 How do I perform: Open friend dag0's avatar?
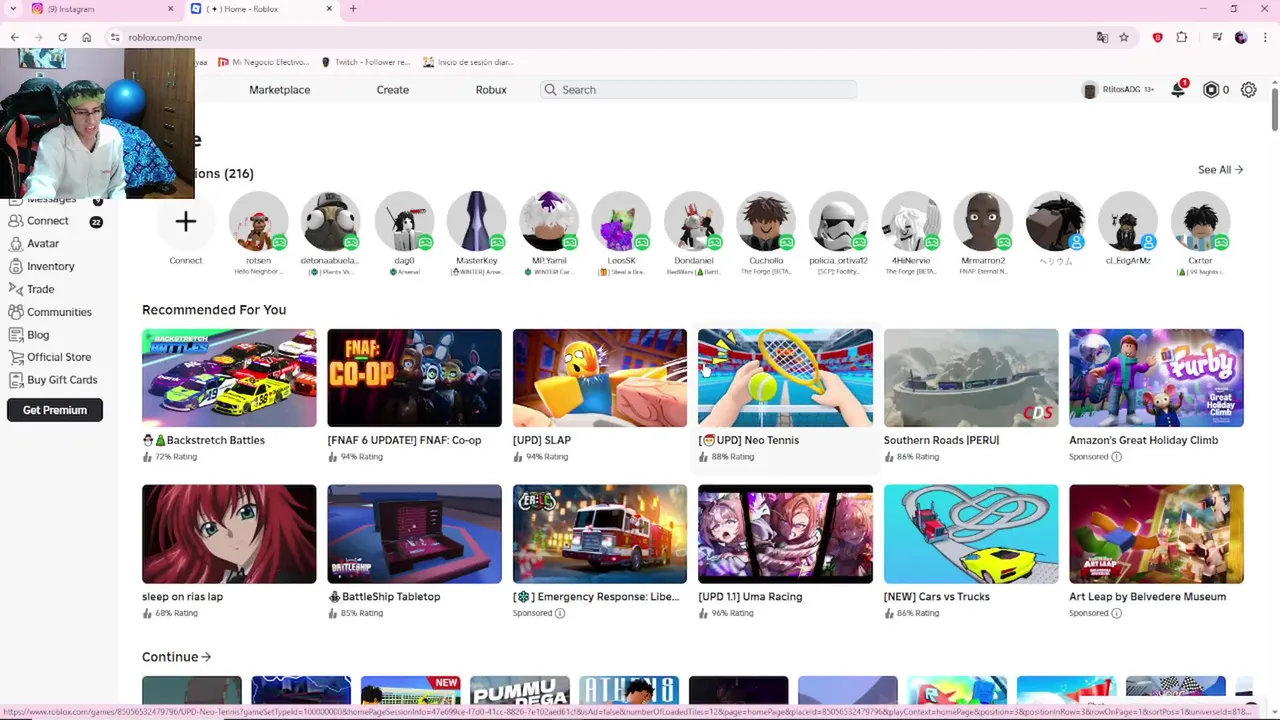tap(404, 222)
